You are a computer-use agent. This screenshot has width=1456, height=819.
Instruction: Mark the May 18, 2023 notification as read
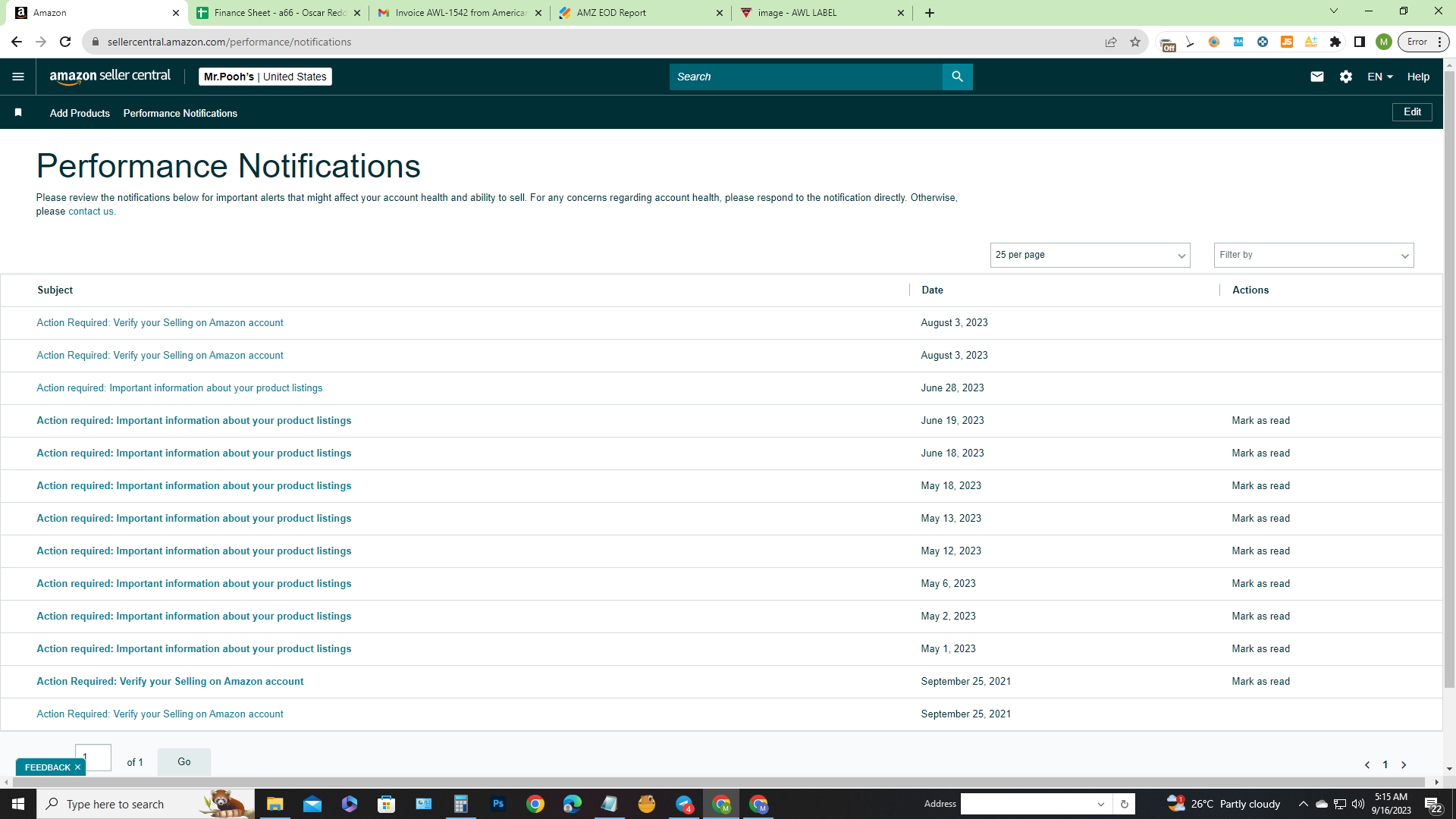pos(1260,486)
